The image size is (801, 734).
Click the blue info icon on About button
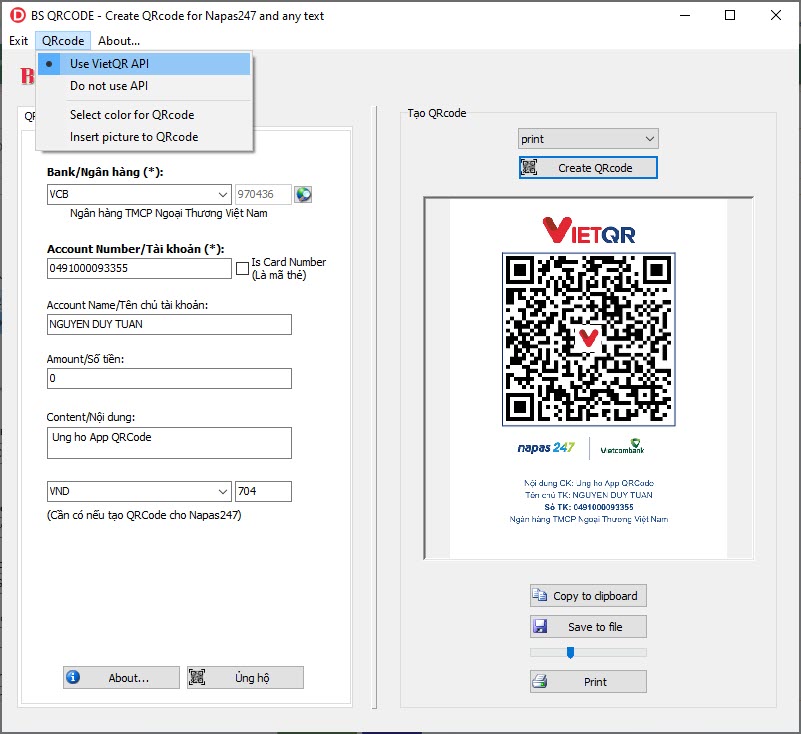click(73, 677)
